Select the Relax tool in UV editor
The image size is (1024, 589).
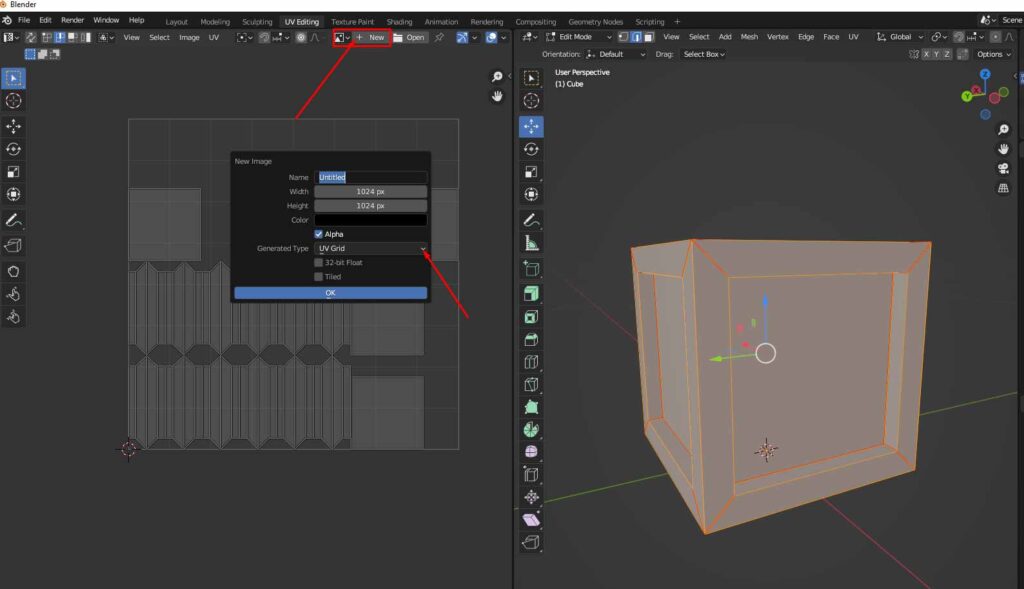pos(13,294)
